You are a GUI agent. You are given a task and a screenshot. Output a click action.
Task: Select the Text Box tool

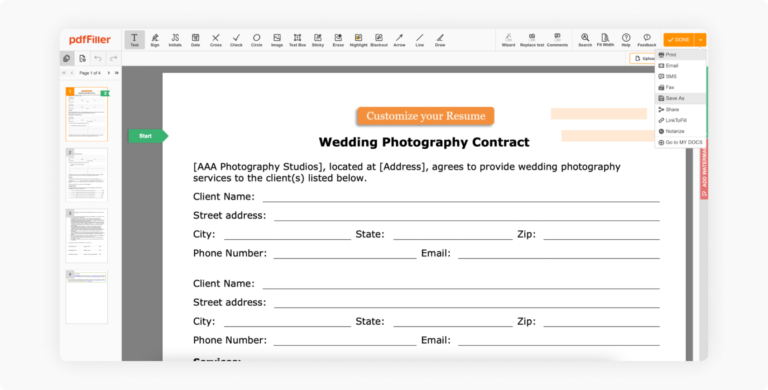coord(297,40)
